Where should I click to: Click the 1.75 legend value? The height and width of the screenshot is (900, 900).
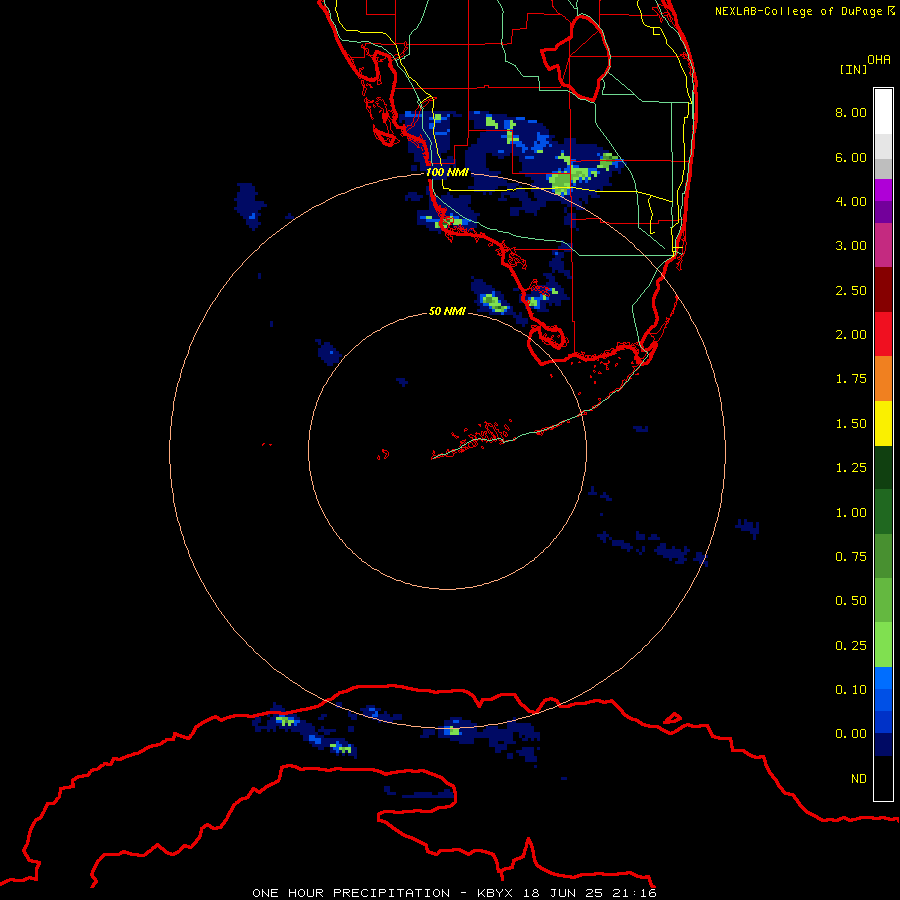coord(851,379)
